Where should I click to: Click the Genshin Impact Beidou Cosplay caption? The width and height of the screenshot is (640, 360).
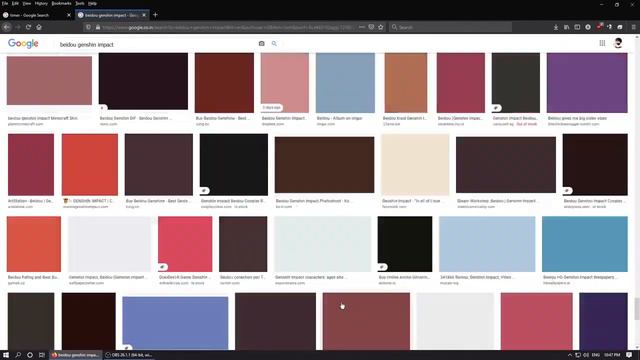point(233,201)
